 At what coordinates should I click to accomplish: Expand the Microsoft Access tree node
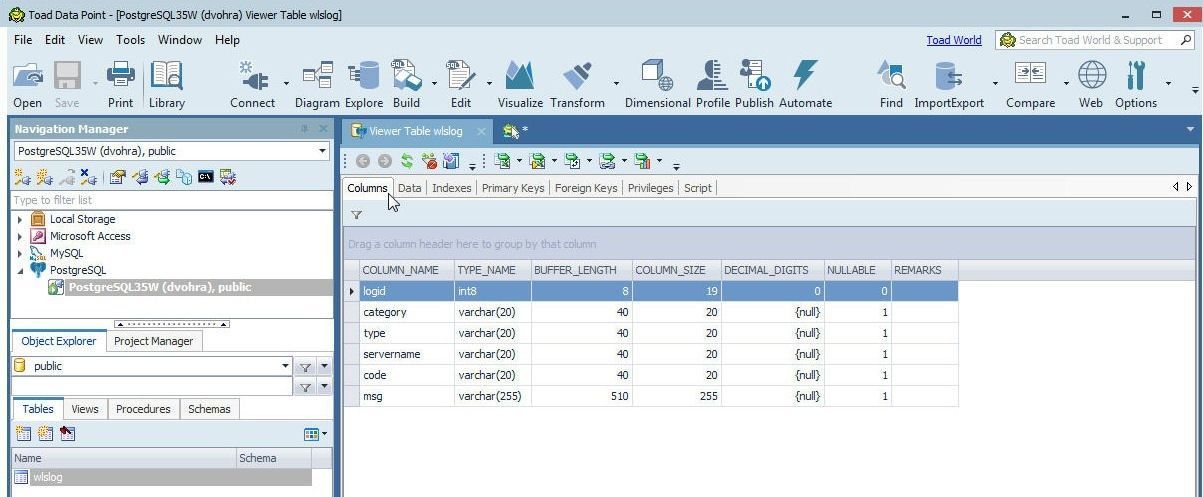(x=20, y=236)
